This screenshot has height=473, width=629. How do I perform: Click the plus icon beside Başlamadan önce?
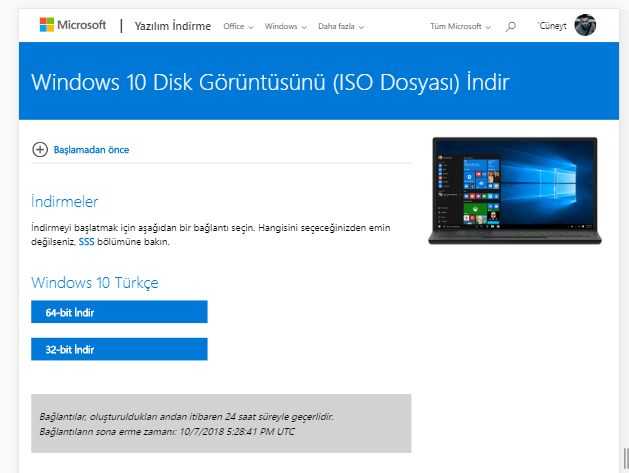(40, 150)
